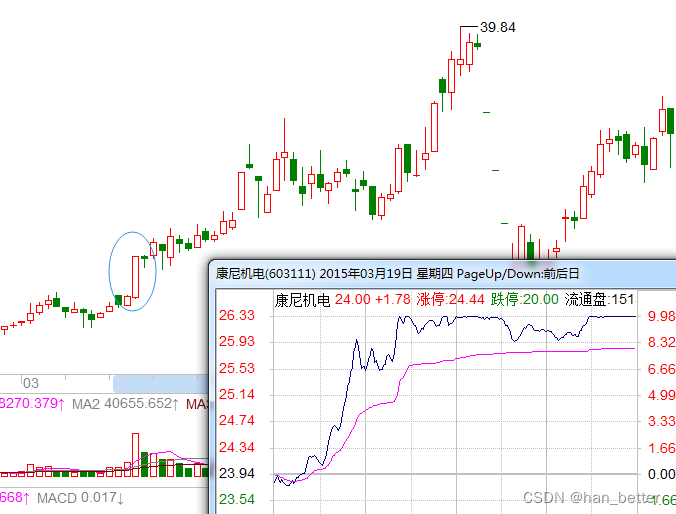The width and height of the screenshot is (676, 514).
Task: Click the 24.00 +1.78 price text
Action: point(372,299)
